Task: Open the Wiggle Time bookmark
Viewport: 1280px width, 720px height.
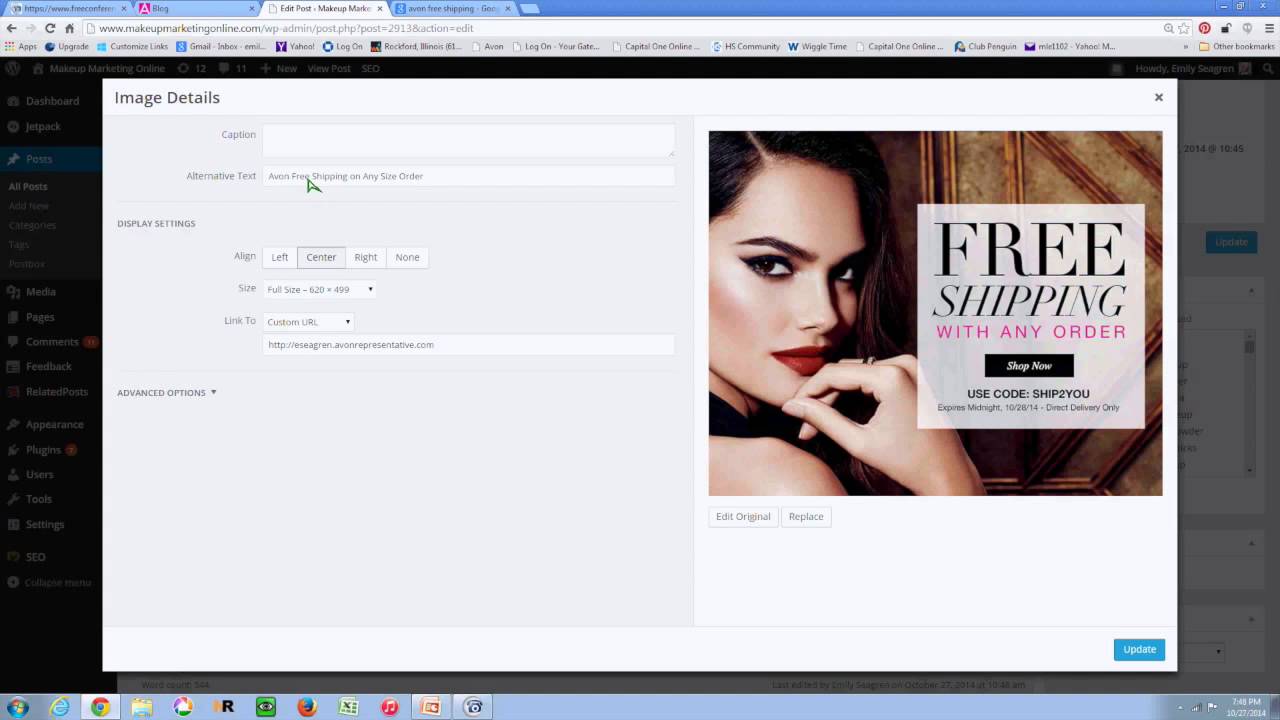Action: coord(817,46)
